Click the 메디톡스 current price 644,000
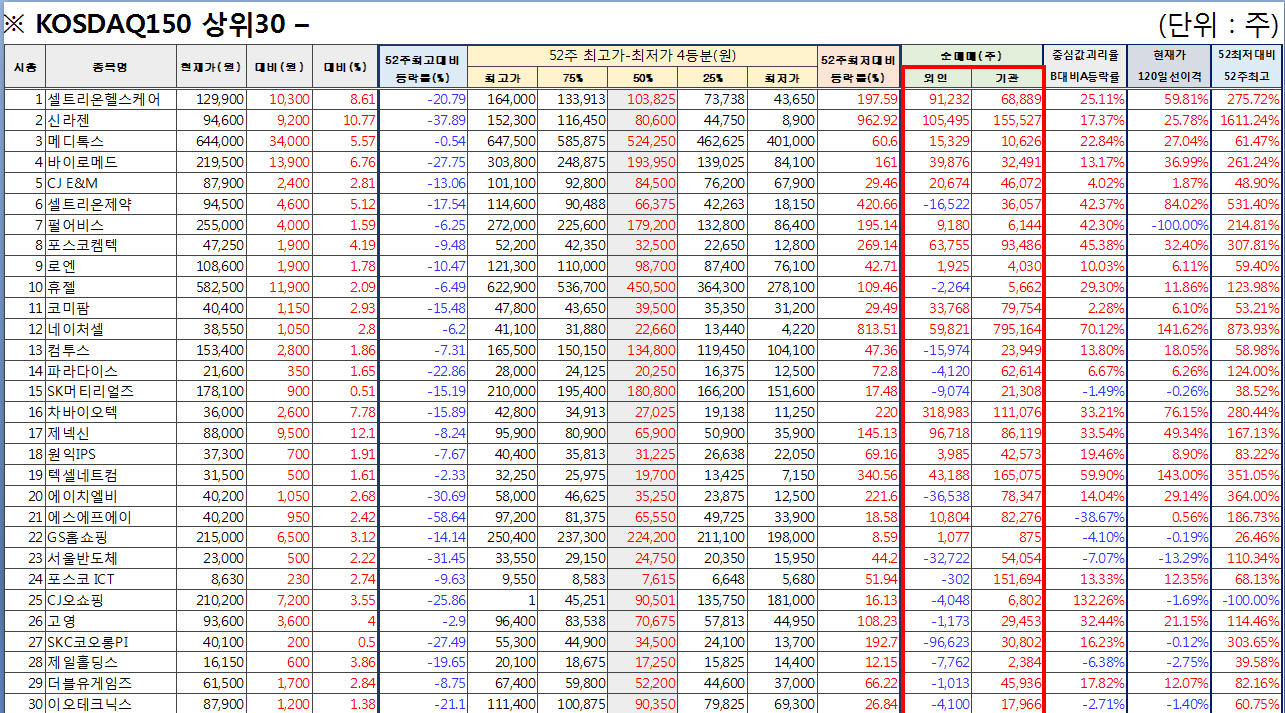The width and height of the screenshot is (1285, 713). [x=218, y=141]
